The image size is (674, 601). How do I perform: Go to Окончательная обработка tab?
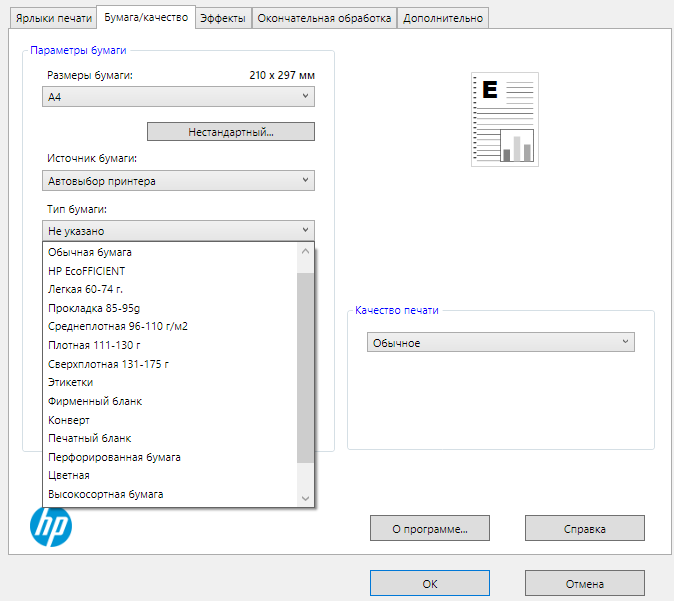coord(324,17)
